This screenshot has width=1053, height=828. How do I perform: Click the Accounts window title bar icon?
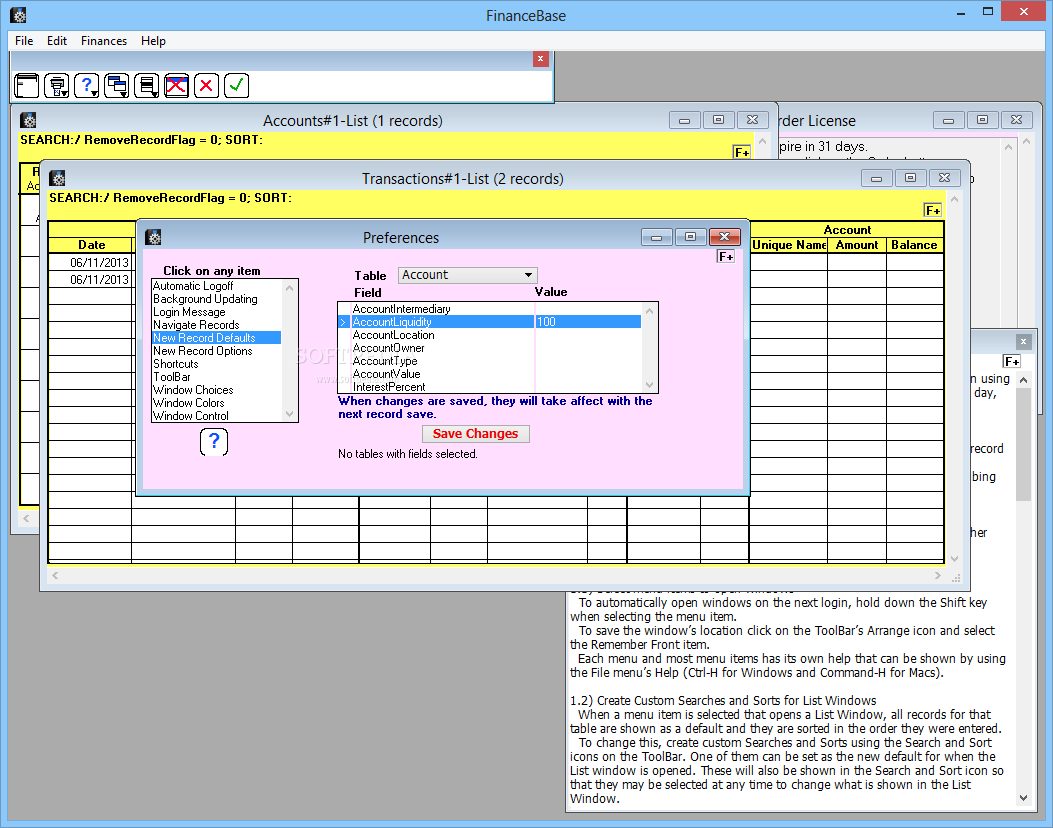click(28, 120)
